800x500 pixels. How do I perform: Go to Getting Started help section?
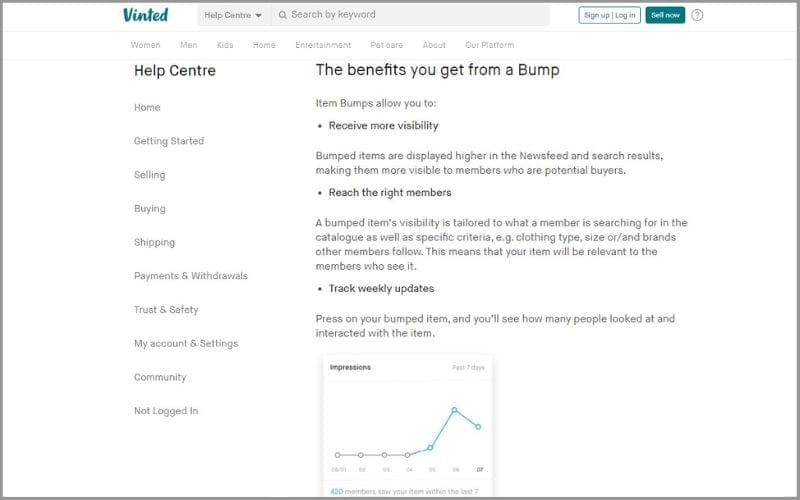(169, 141)
